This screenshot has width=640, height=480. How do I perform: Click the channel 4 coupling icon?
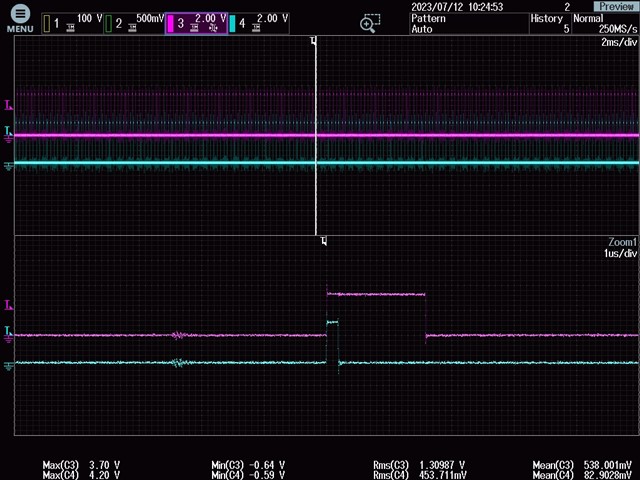[x=256, y=28]
